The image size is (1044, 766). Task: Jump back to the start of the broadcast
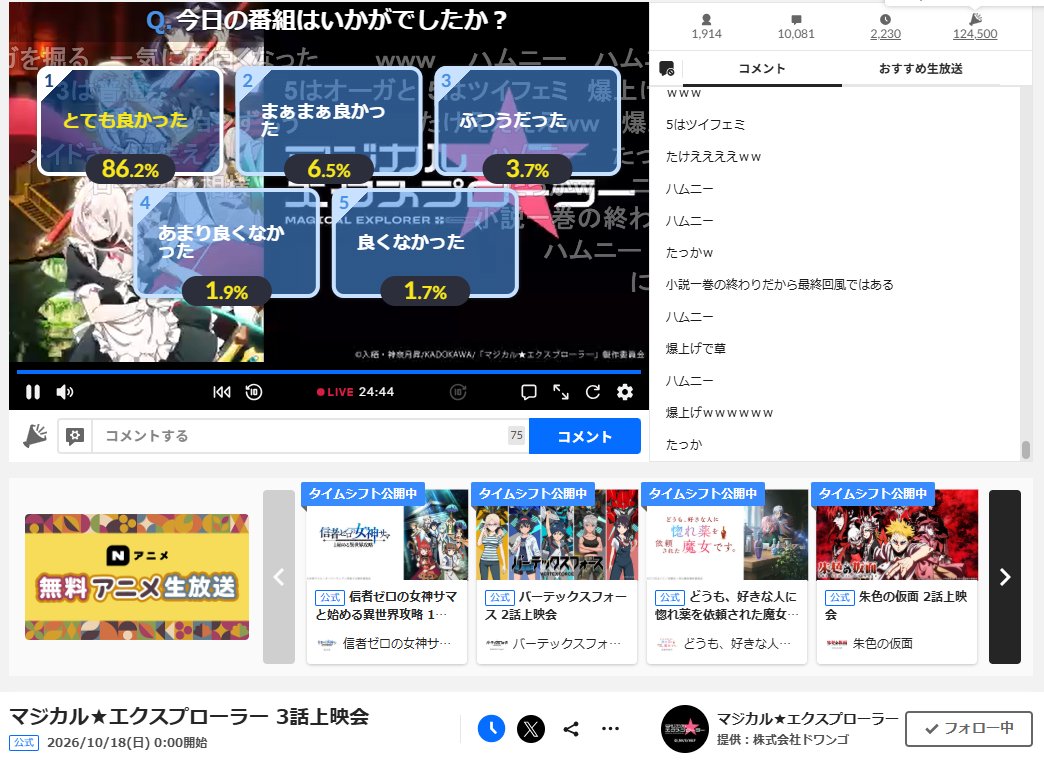pos(222,392)
